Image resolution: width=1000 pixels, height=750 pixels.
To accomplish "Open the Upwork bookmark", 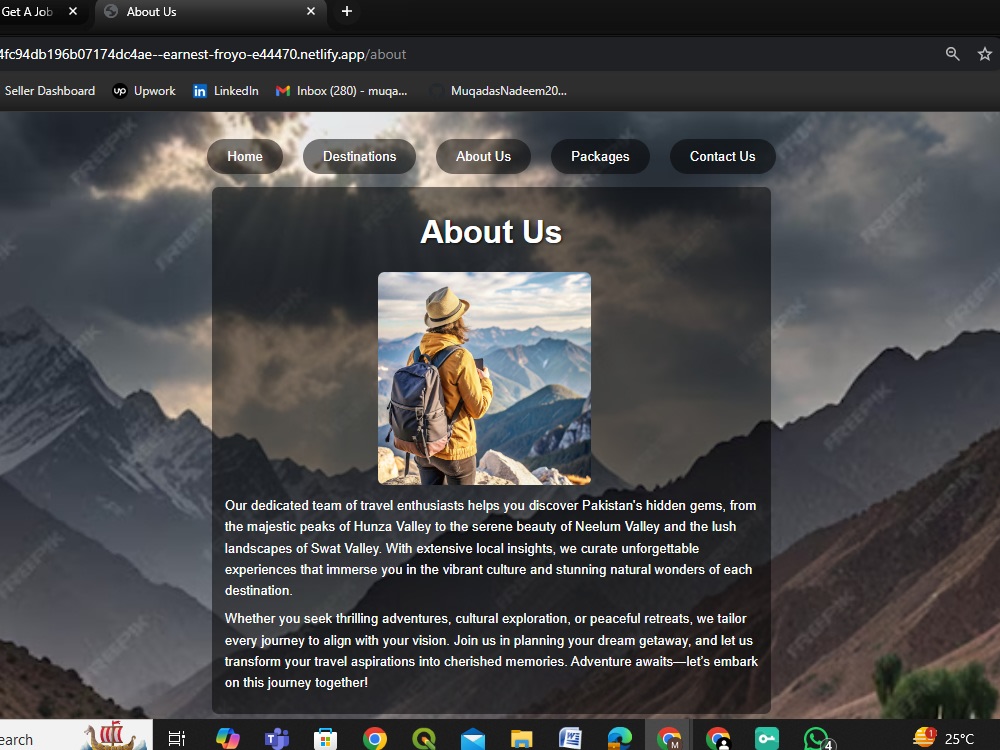I will pos(144,91).
